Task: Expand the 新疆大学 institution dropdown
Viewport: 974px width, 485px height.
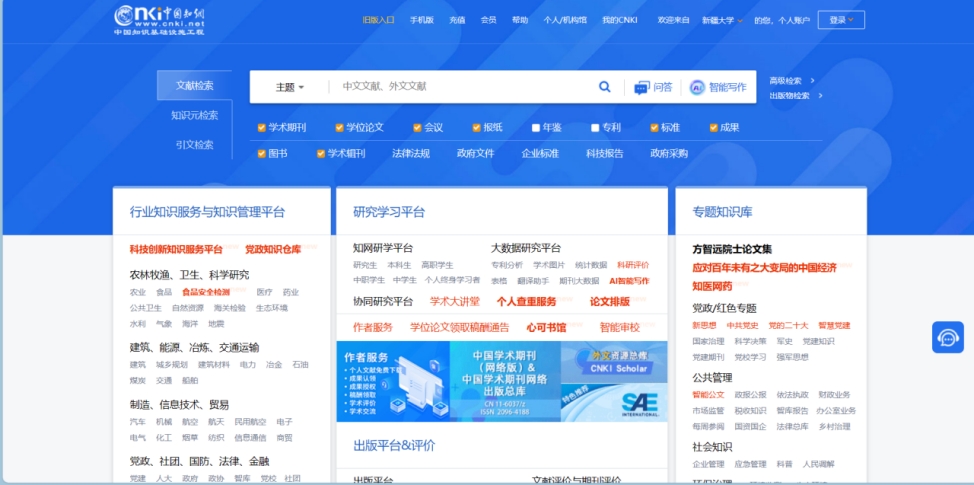Action: pos(722,20)
